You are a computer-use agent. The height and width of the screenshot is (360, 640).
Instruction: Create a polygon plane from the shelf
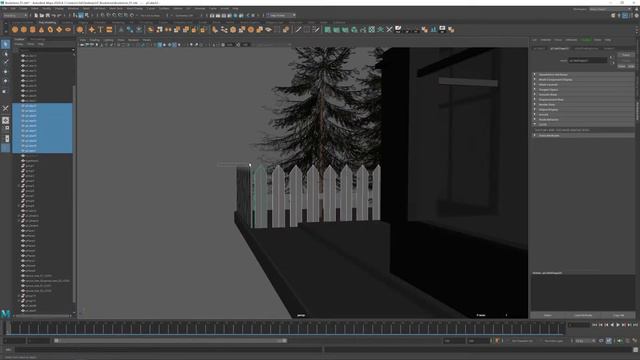coord(59,29)
